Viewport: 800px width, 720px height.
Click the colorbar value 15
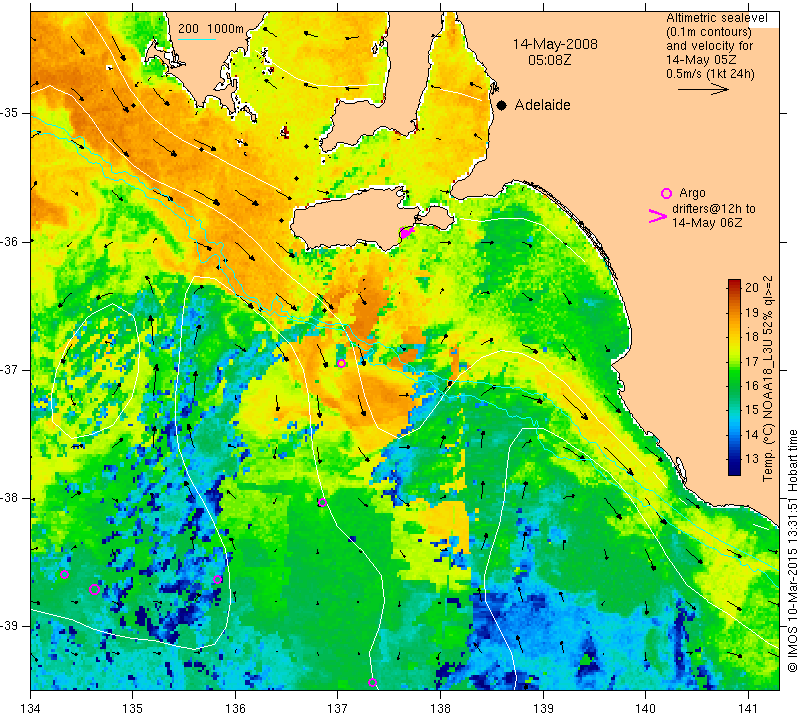tap(752, 409)
